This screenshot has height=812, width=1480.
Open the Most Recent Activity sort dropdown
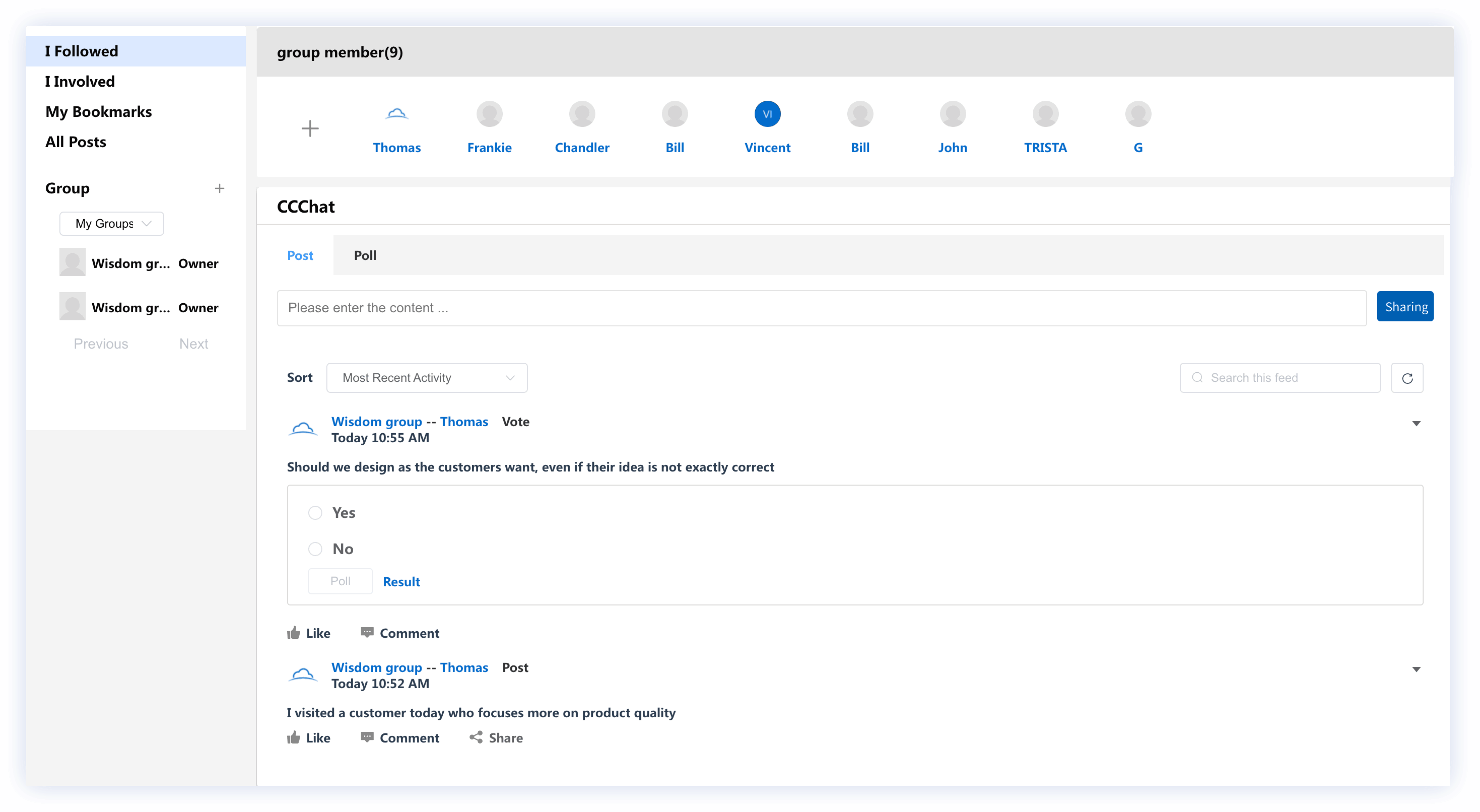click(426, 377)
